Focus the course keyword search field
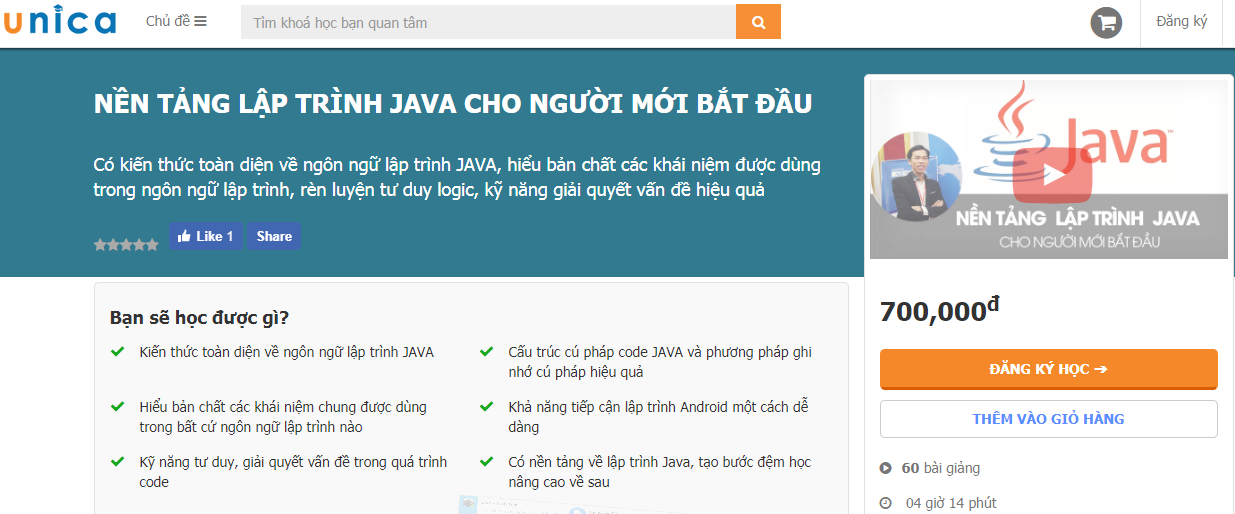This screenshot has height=514, width=1235. 488,22
